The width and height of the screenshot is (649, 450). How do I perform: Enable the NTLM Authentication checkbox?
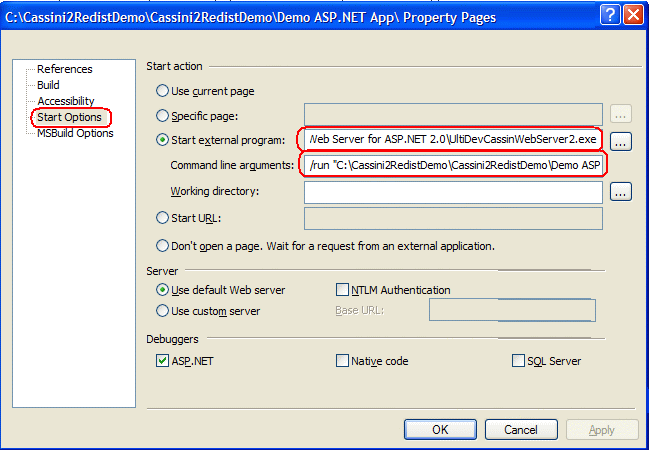coord(342,289)
